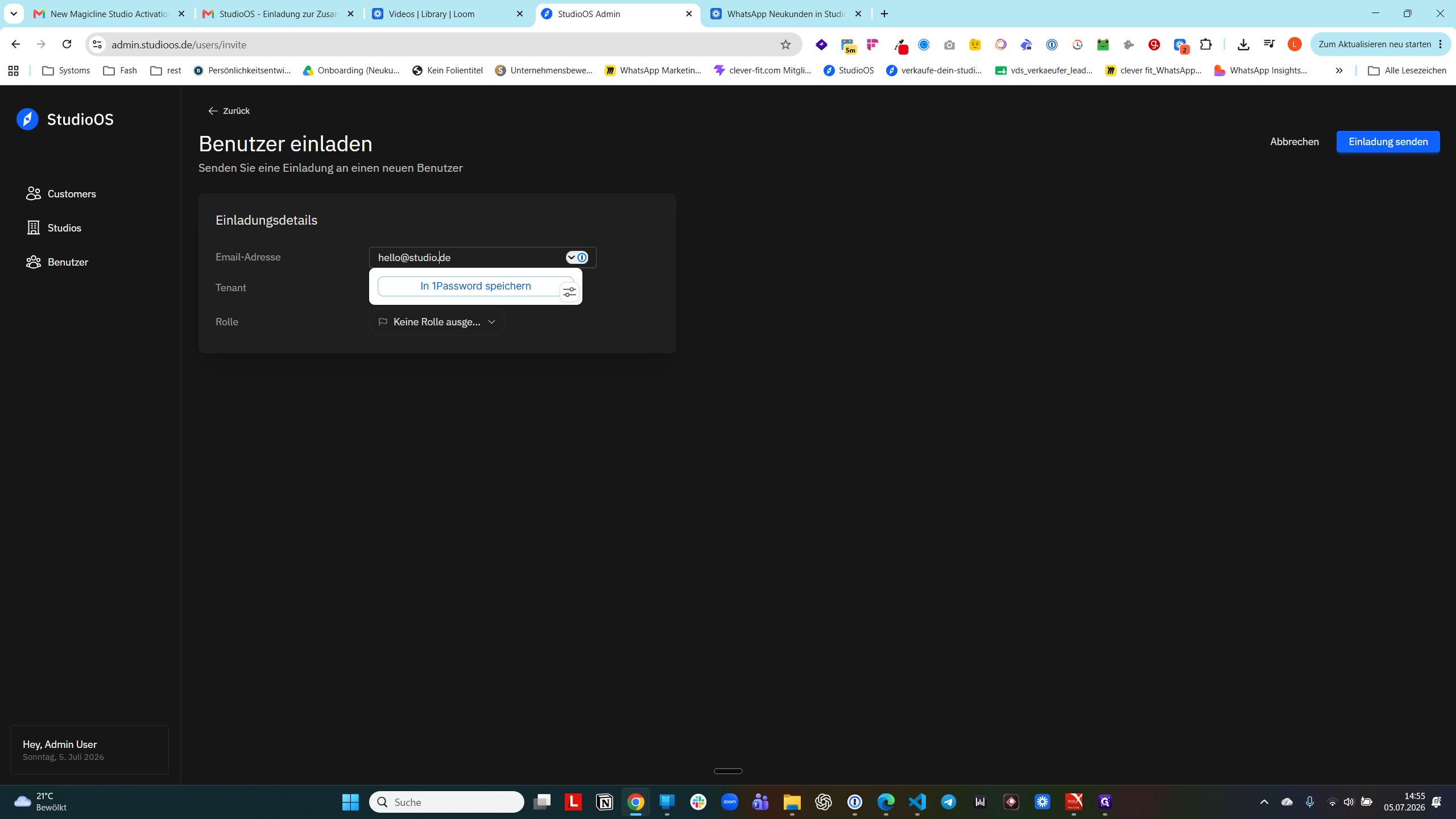Save the entry via In 1Password speichern
The width and height of the screenshot is (1456, 819).
475,286
